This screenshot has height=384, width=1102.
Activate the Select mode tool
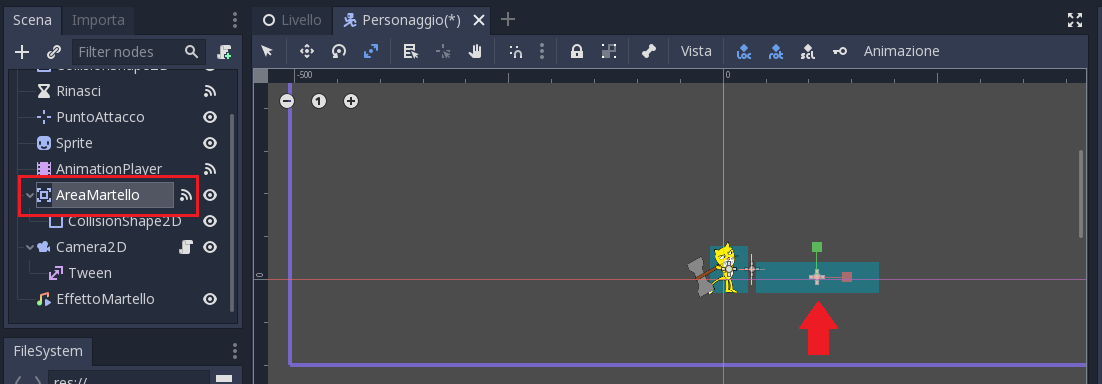267,51
